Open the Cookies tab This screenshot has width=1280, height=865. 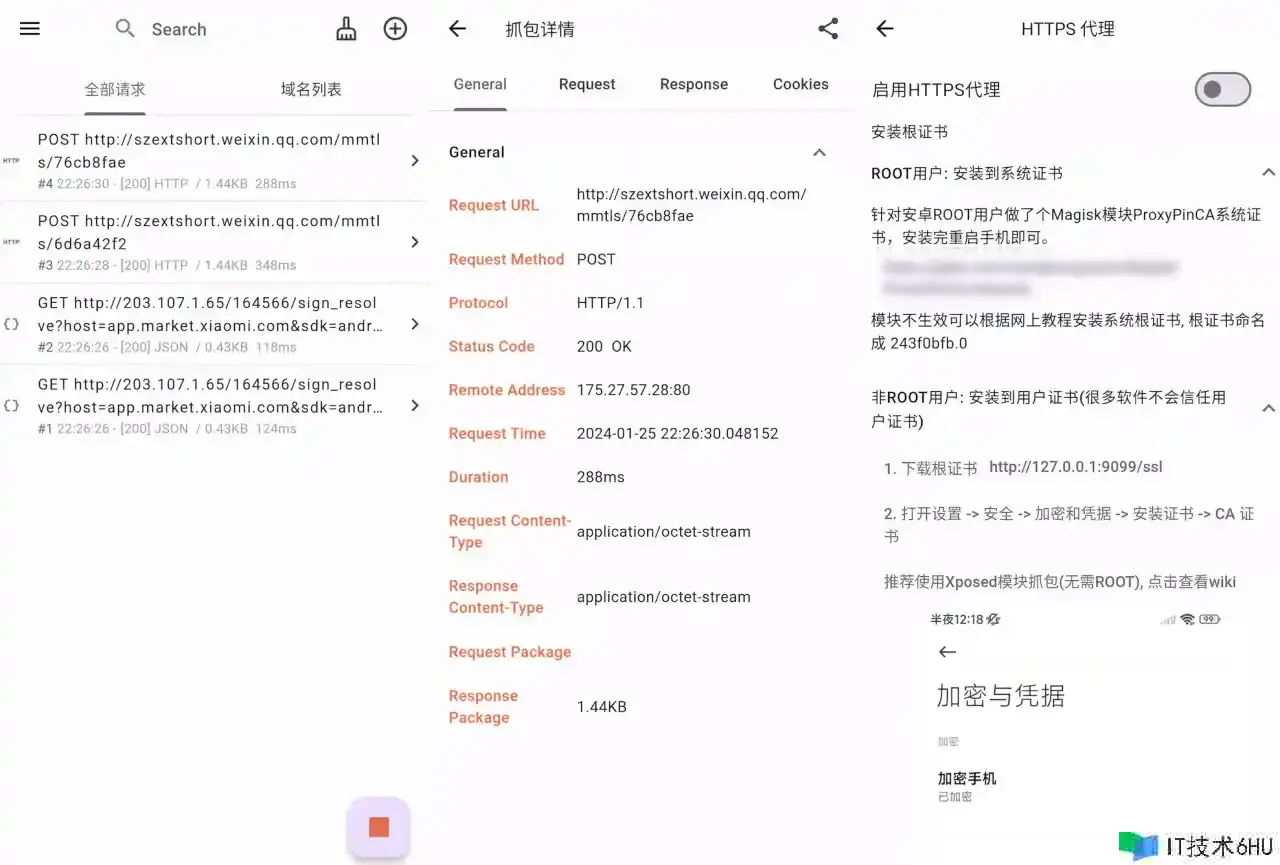[800, 84]
